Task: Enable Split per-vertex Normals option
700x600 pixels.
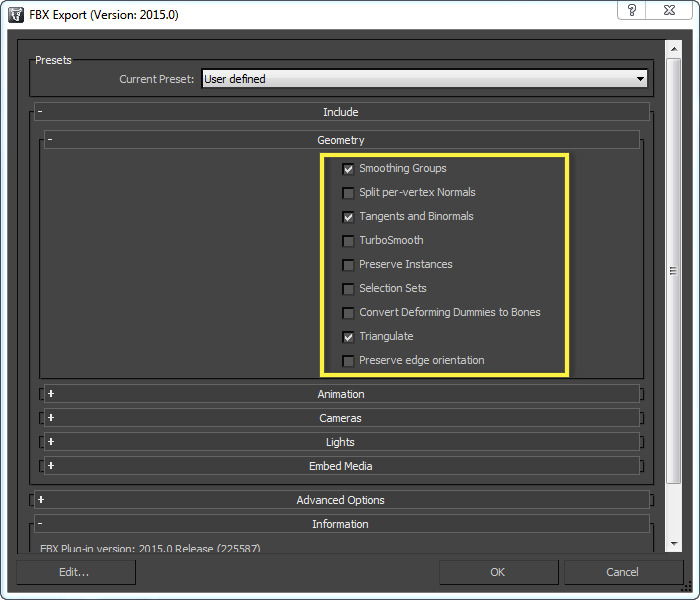Action: tap(348, 193)
